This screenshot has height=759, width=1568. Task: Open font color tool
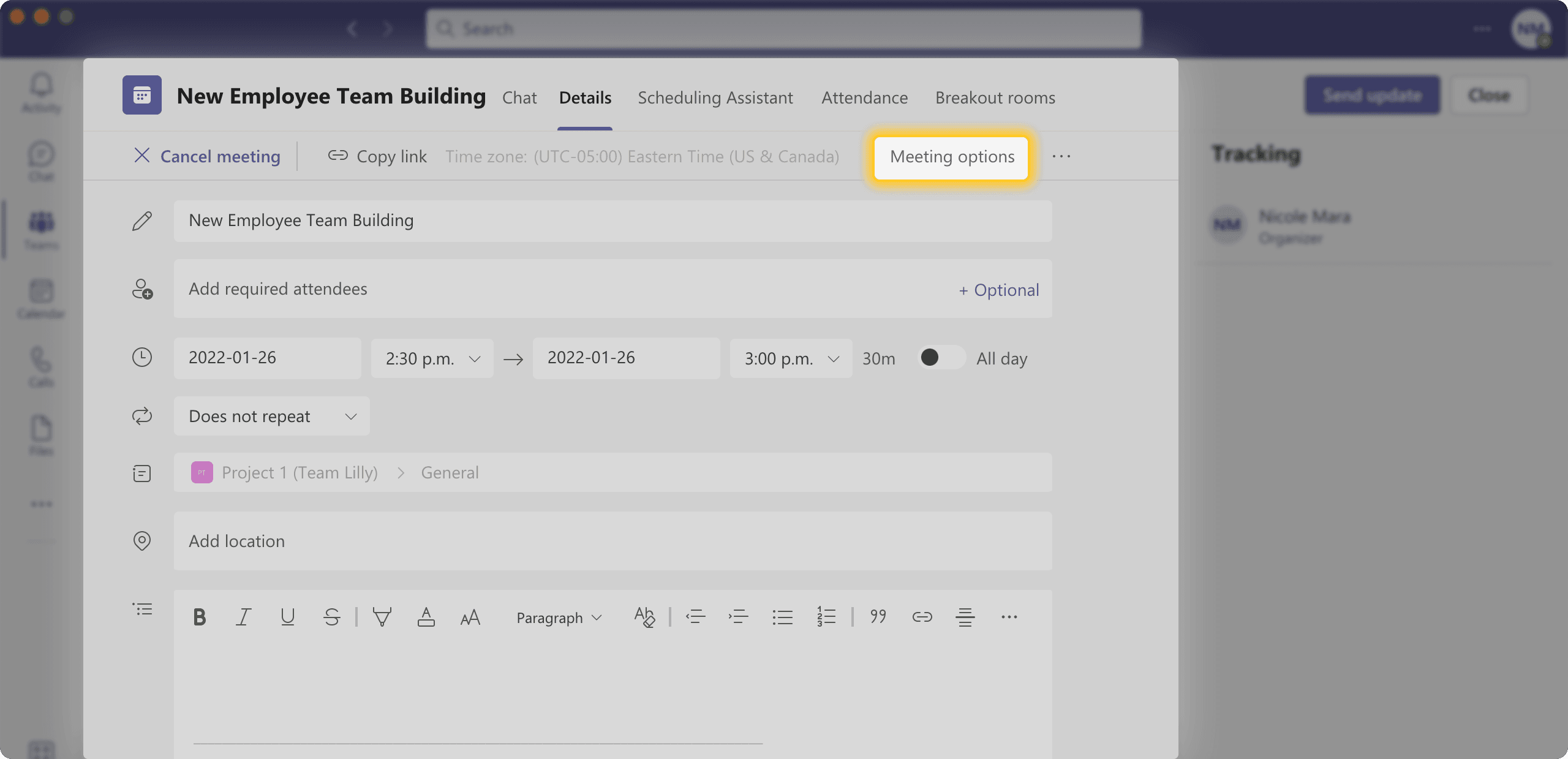coord(426,617)
